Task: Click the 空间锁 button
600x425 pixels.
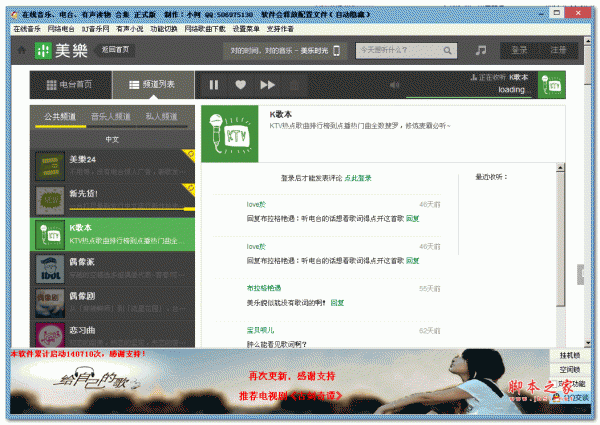Action: click(x=569, y=370)
